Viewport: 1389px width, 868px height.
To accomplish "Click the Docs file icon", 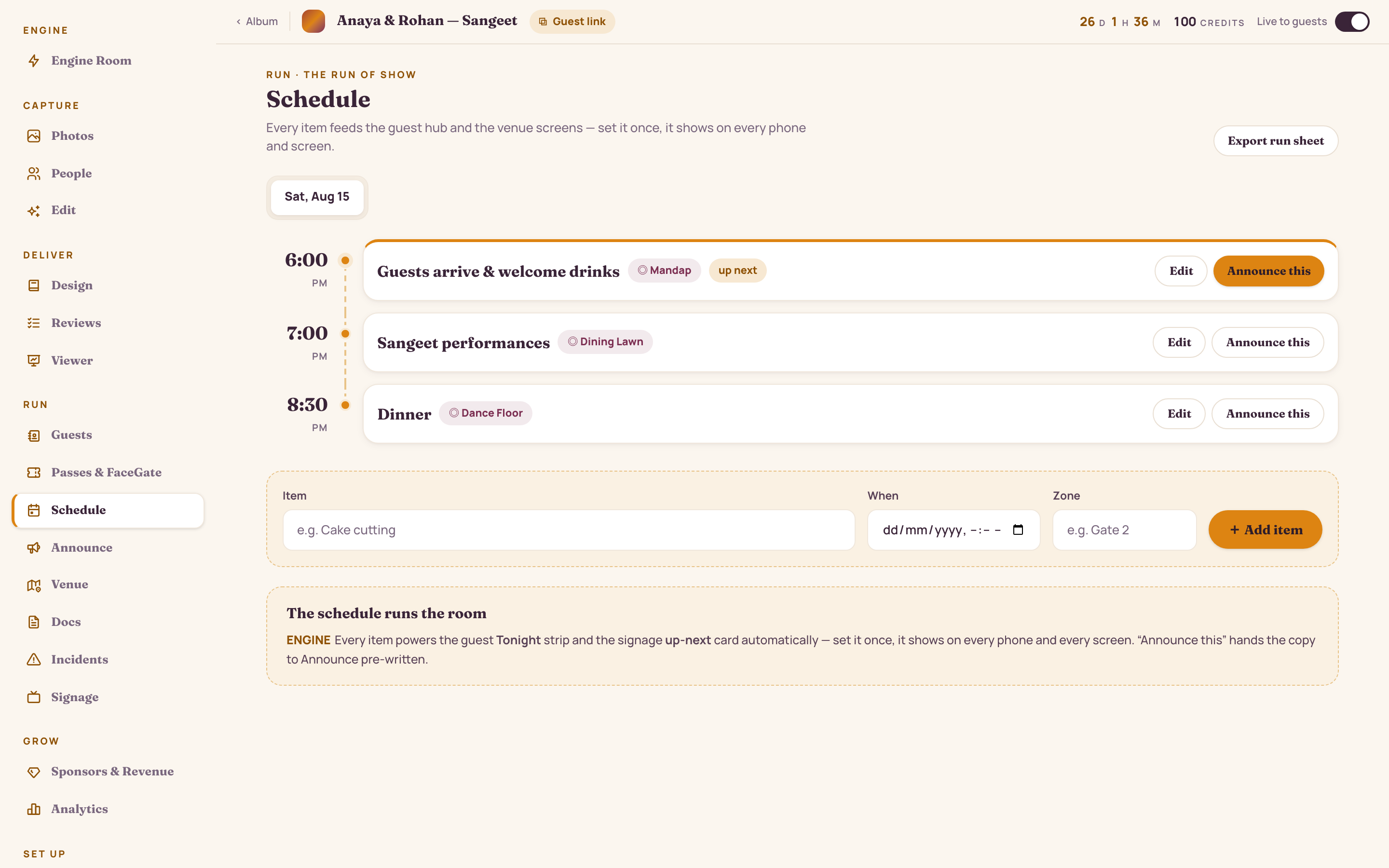I will point(34,622).
